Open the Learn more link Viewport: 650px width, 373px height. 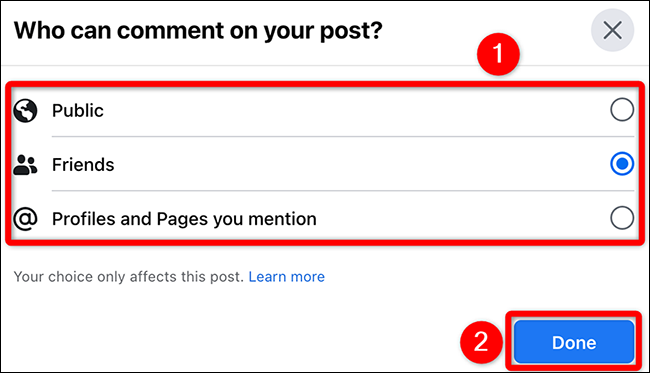286,276
